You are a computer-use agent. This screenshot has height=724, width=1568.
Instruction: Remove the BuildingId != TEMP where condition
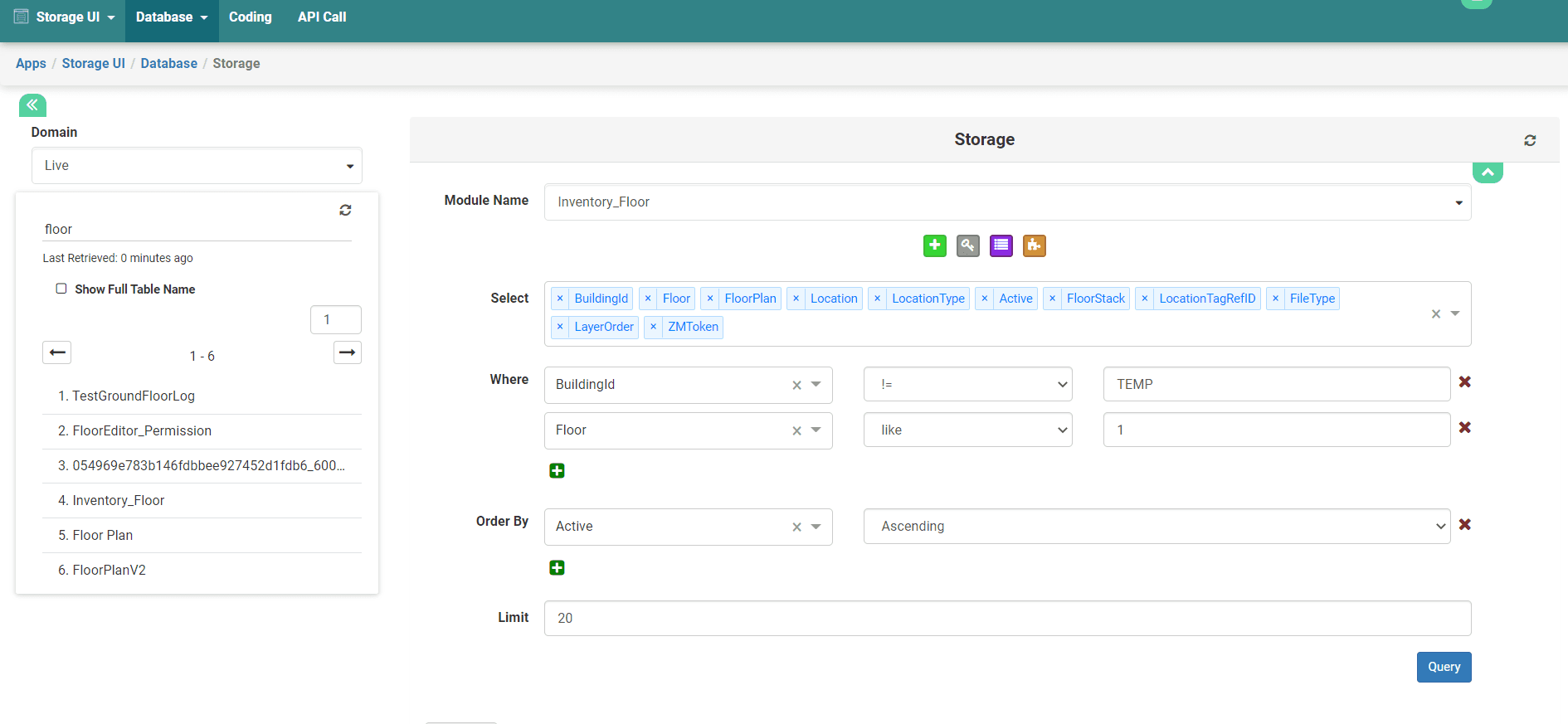1465,381
